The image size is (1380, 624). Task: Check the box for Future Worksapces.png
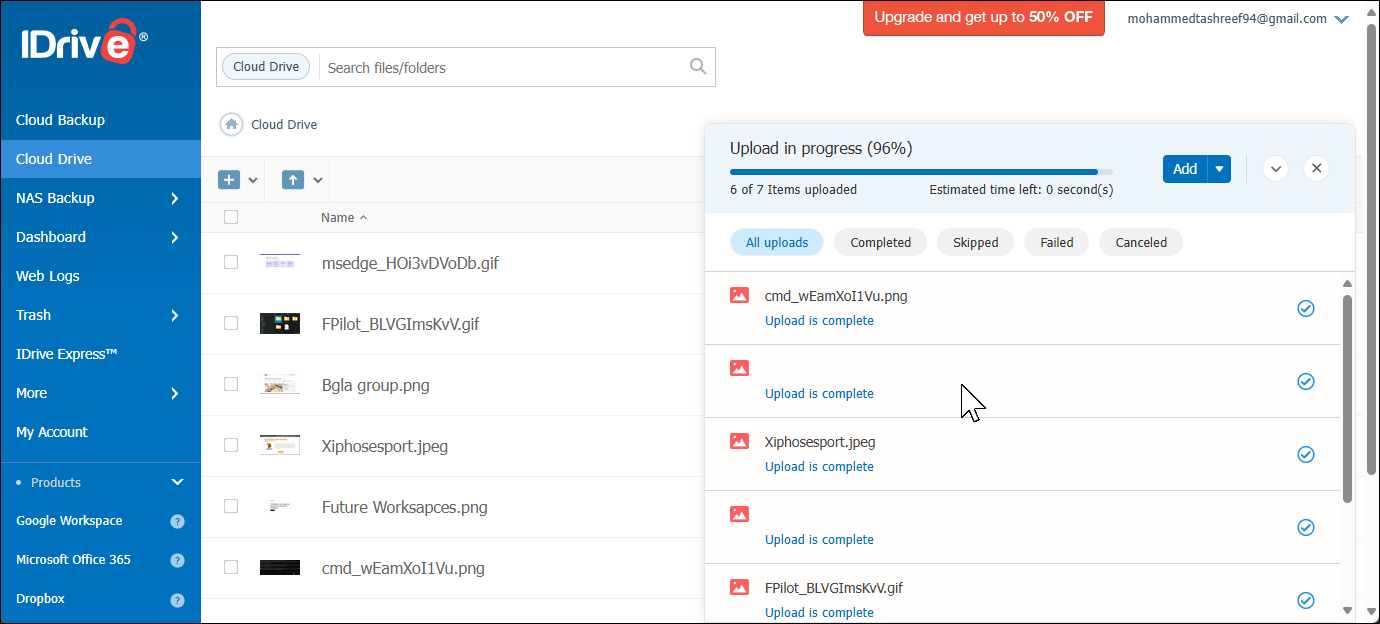click(x=231, y=506)
